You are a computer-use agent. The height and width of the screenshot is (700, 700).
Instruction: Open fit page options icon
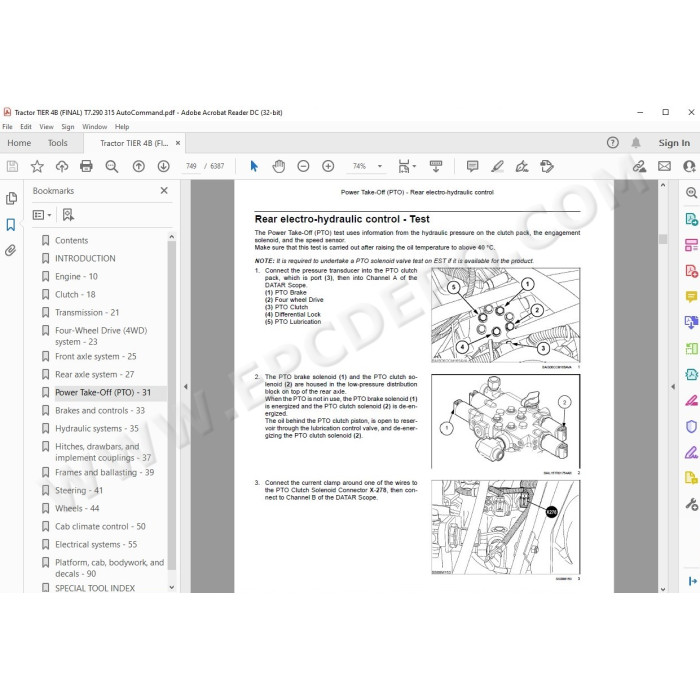point(406,167)
